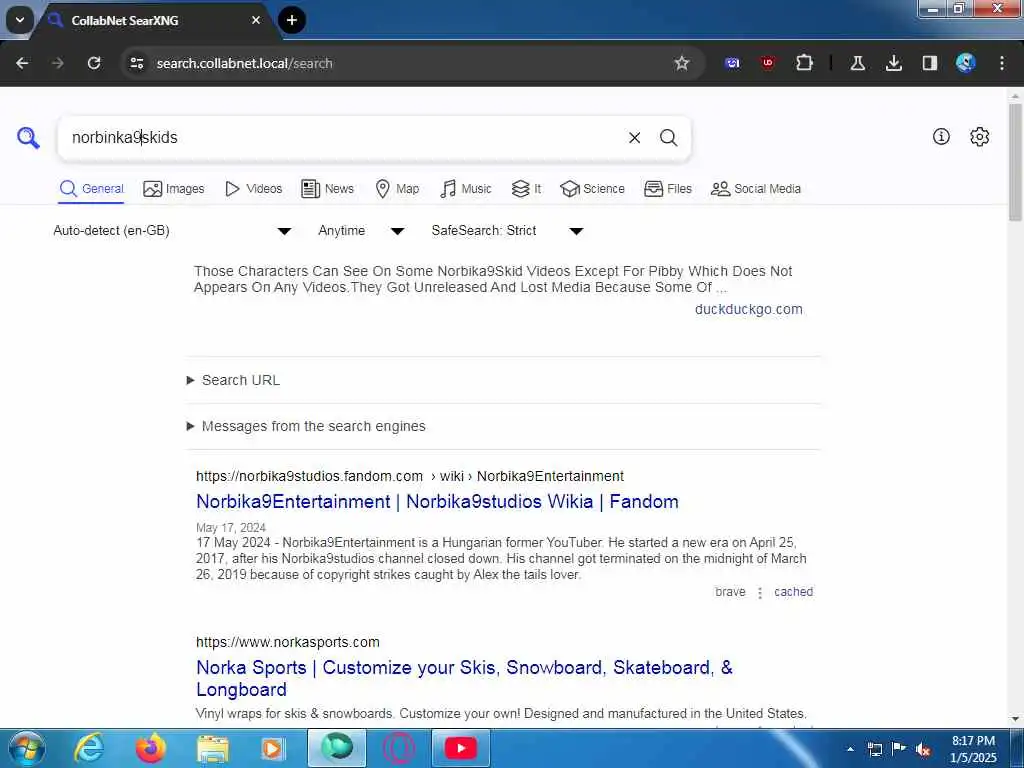
Task: Open cached version of Fandom result
Action: click(793, 592)
